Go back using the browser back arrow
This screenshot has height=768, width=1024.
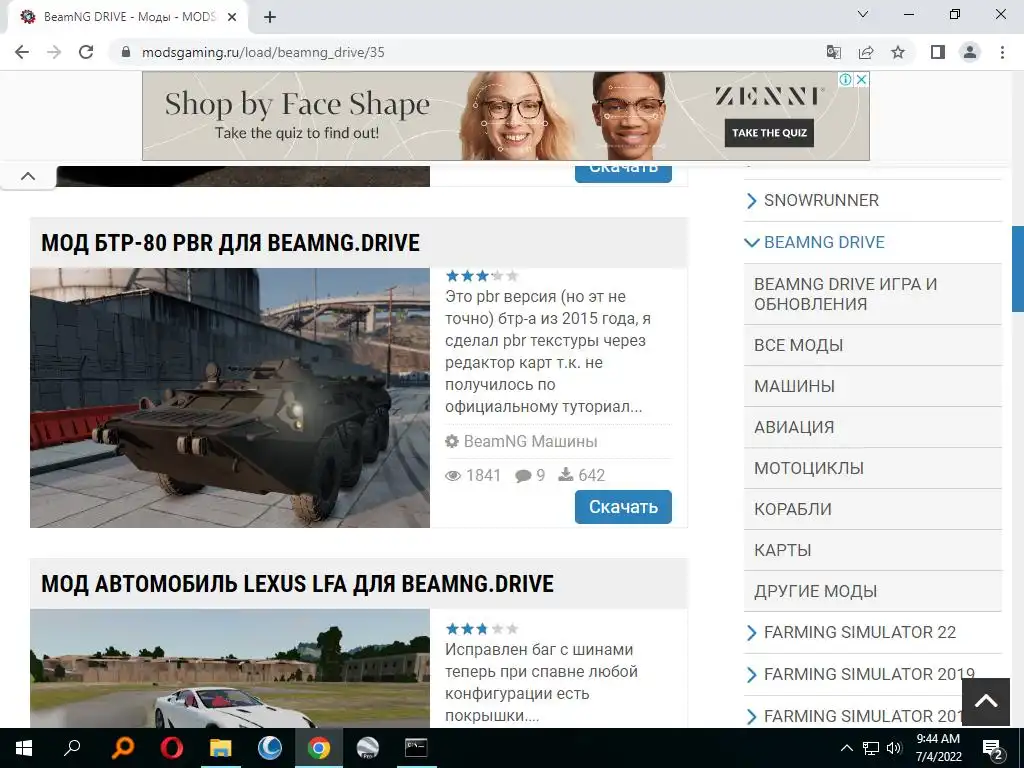22,52
